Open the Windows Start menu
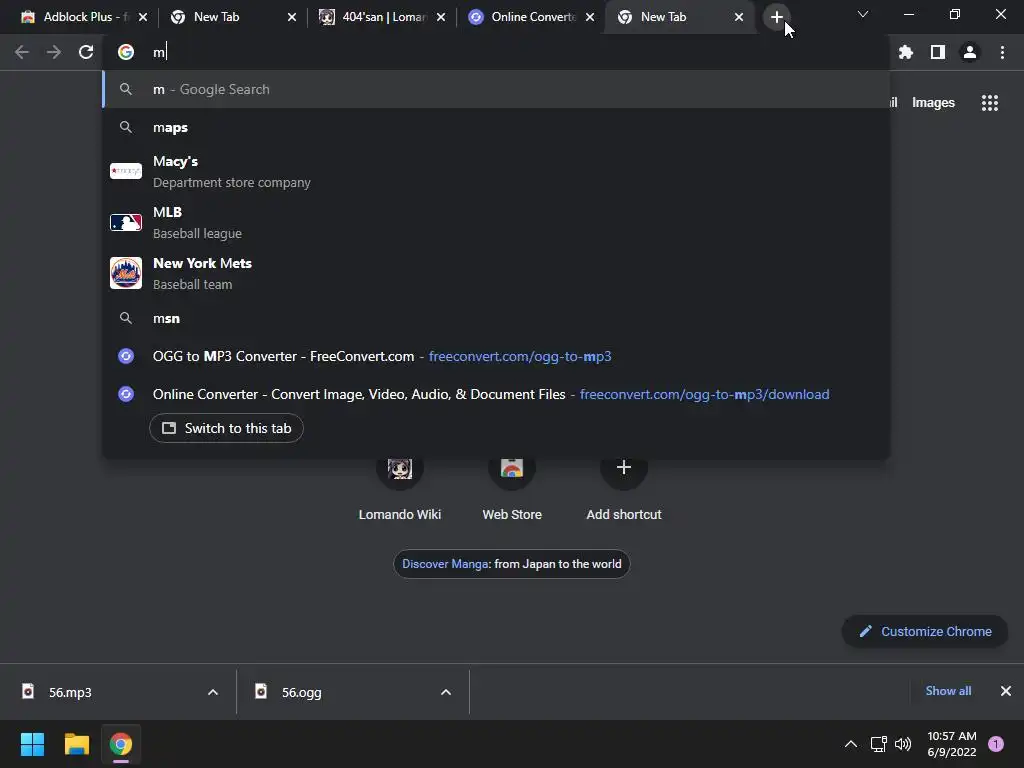Viewport: 1024px width, 768px height. tap(32, 744)
